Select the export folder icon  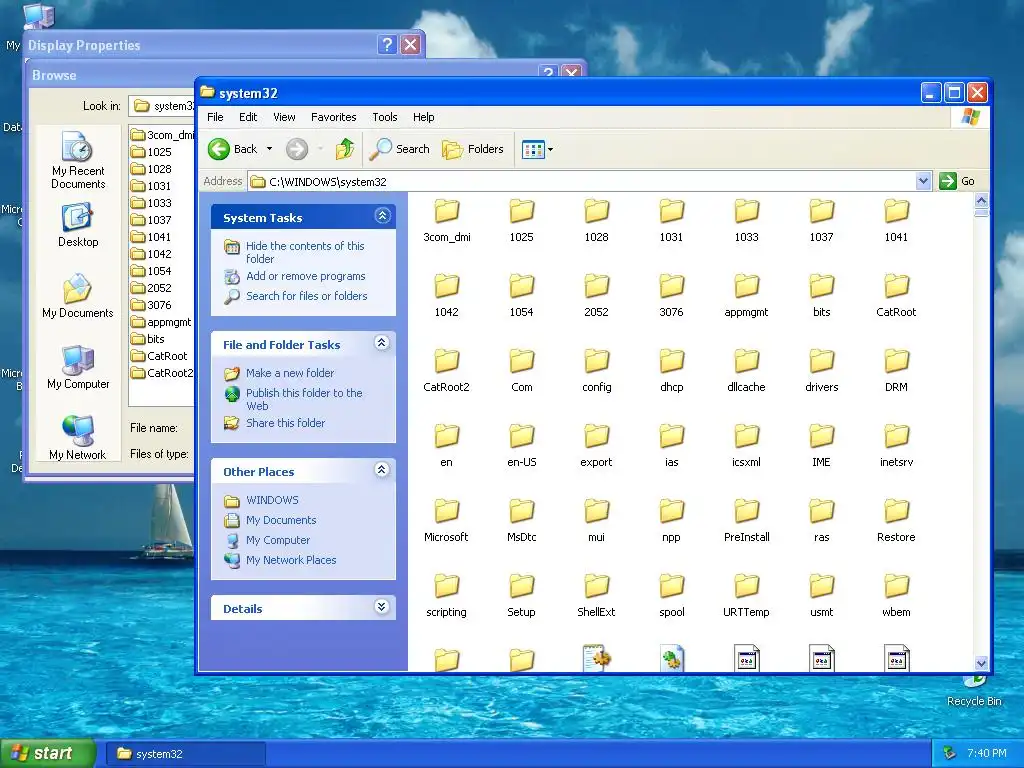[597, 436]
